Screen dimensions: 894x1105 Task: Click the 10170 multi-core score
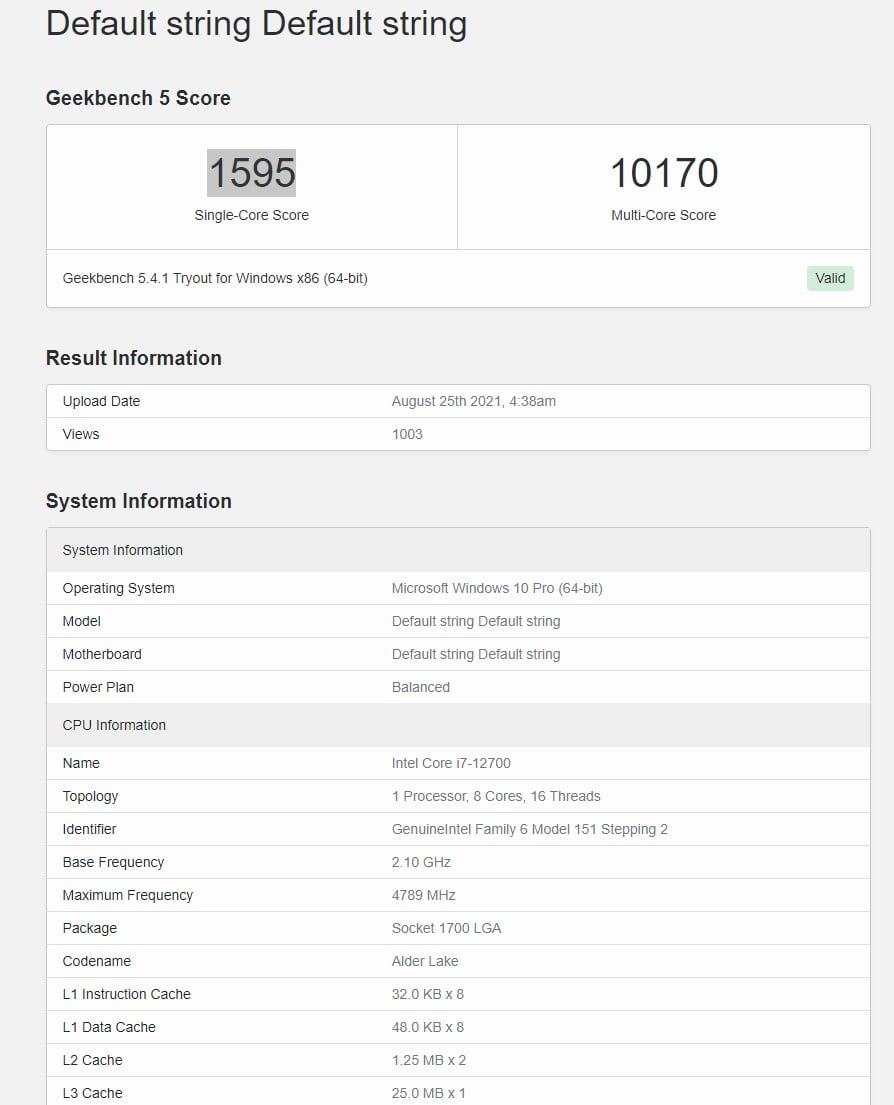(664, 173)
